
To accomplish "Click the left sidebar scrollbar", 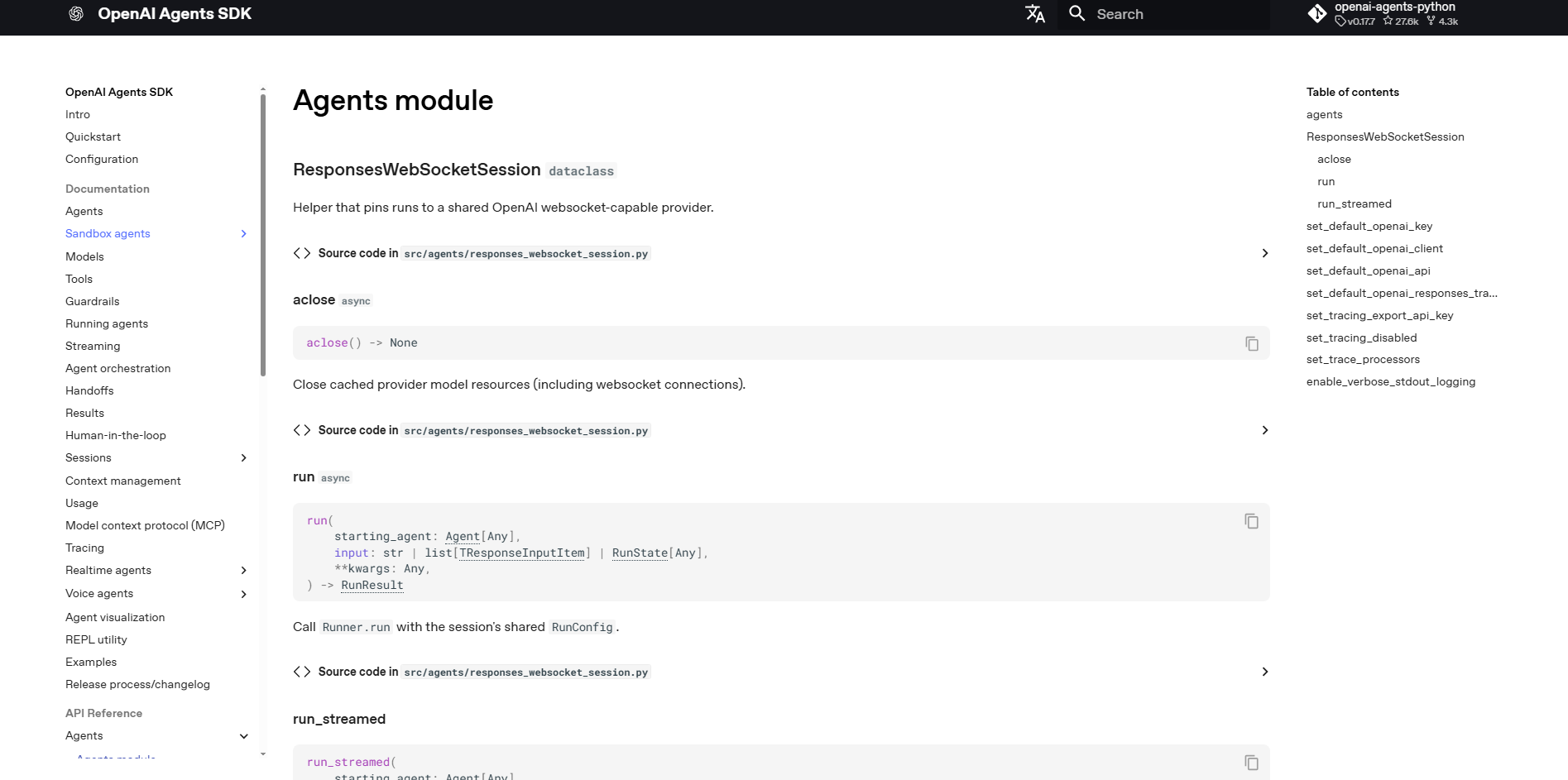I will coord(263,236).
